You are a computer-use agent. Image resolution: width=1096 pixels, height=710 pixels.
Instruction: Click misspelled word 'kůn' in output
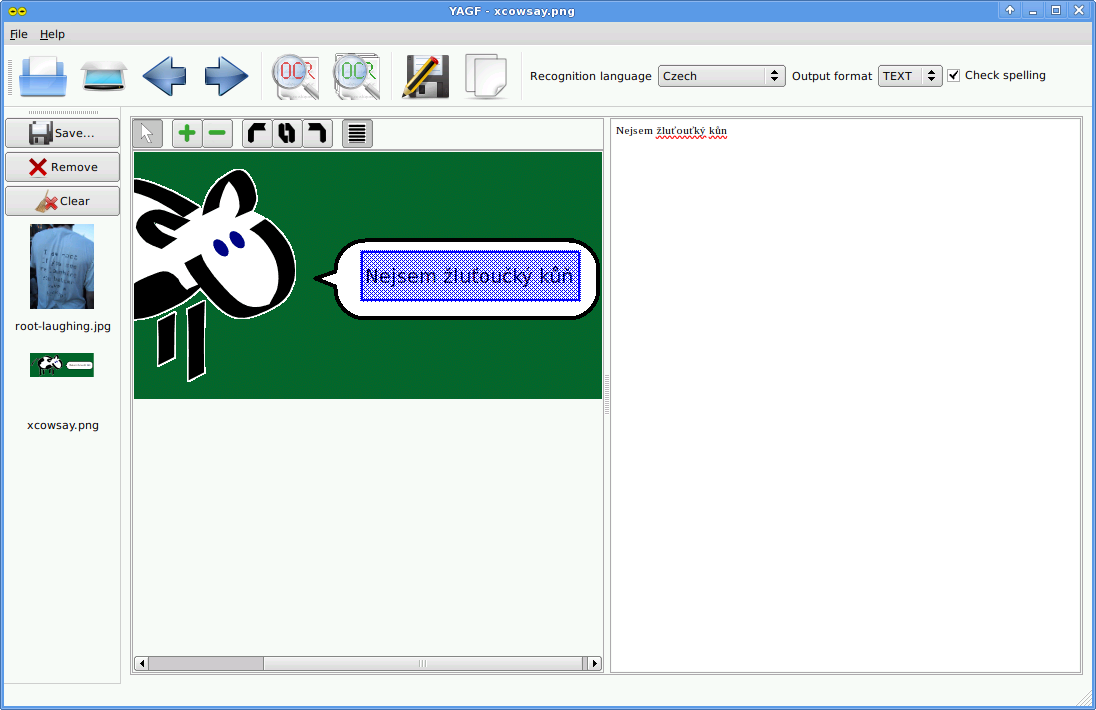718,131
